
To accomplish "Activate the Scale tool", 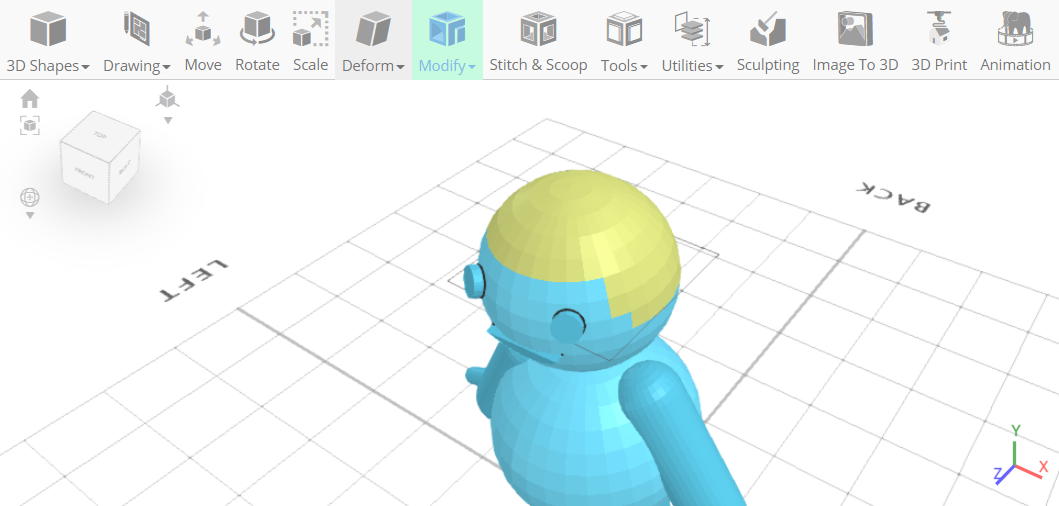I will (311, 41).
